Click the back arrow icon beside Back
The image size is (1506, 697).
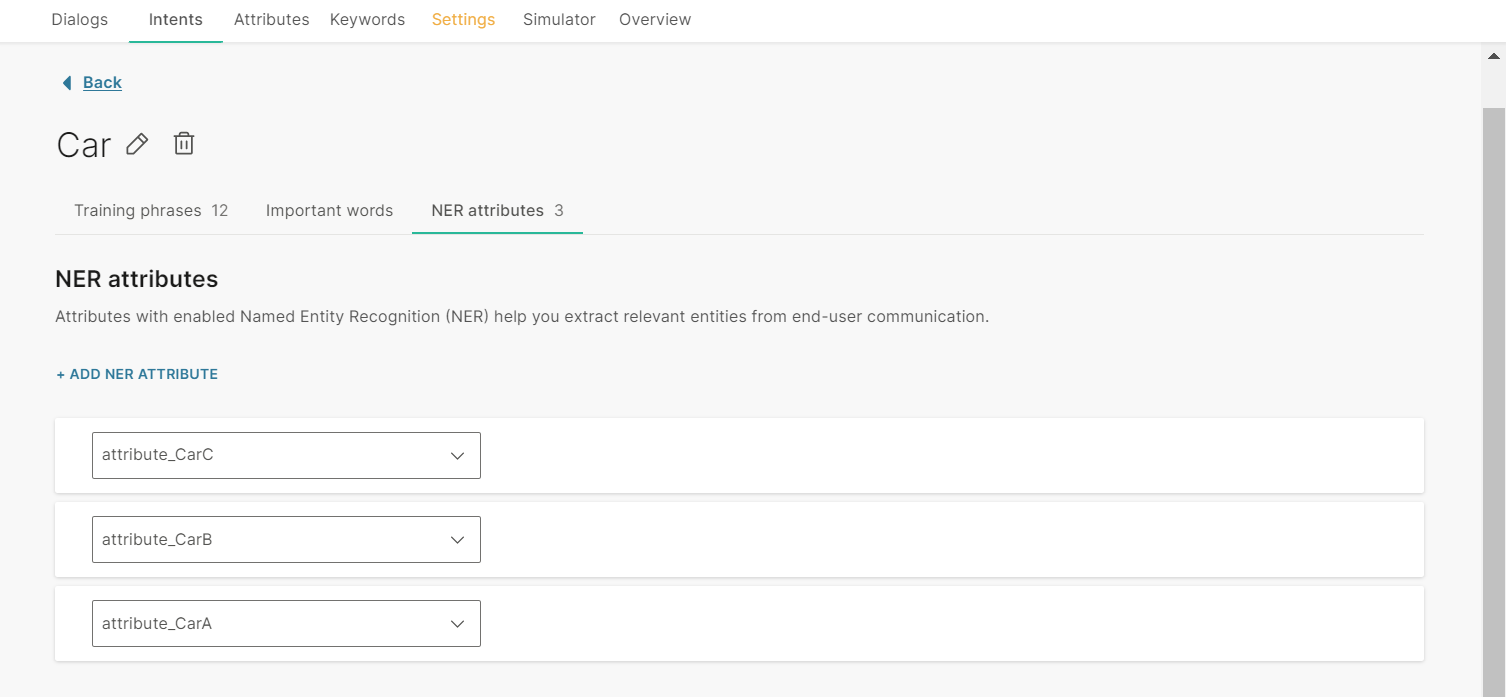point(67,83)
